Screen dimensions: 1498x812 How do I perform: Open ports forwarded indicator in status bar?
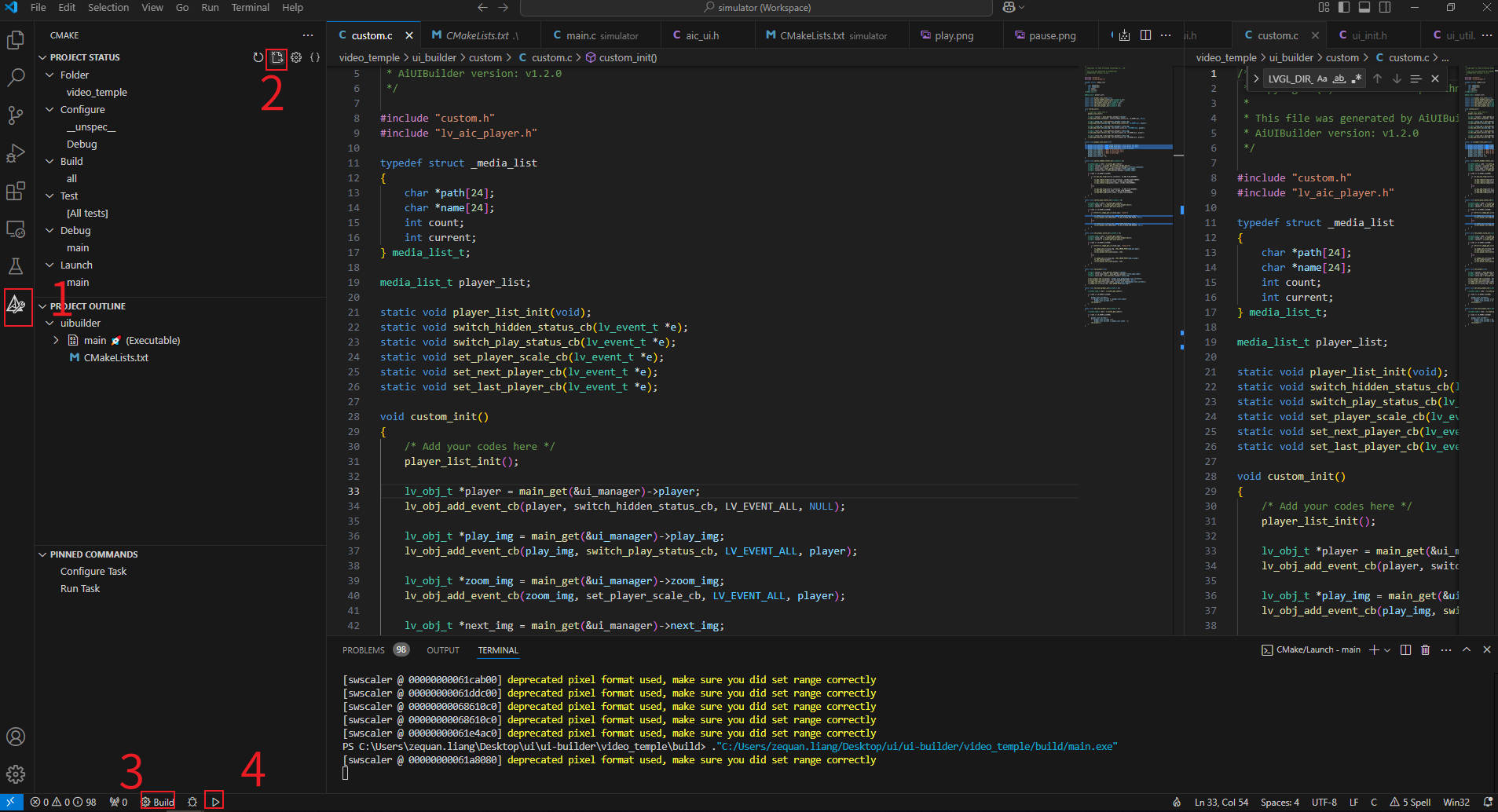119,802
